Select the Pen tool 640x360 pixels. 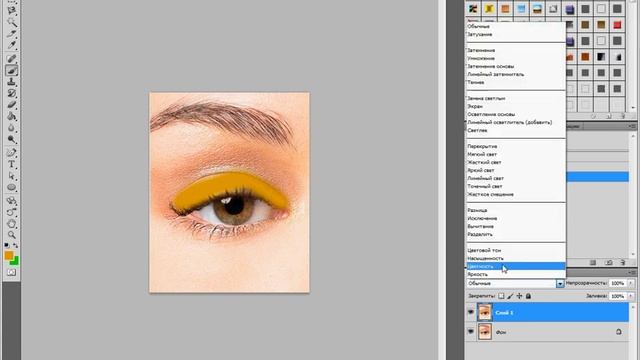[x=11, y=153]
